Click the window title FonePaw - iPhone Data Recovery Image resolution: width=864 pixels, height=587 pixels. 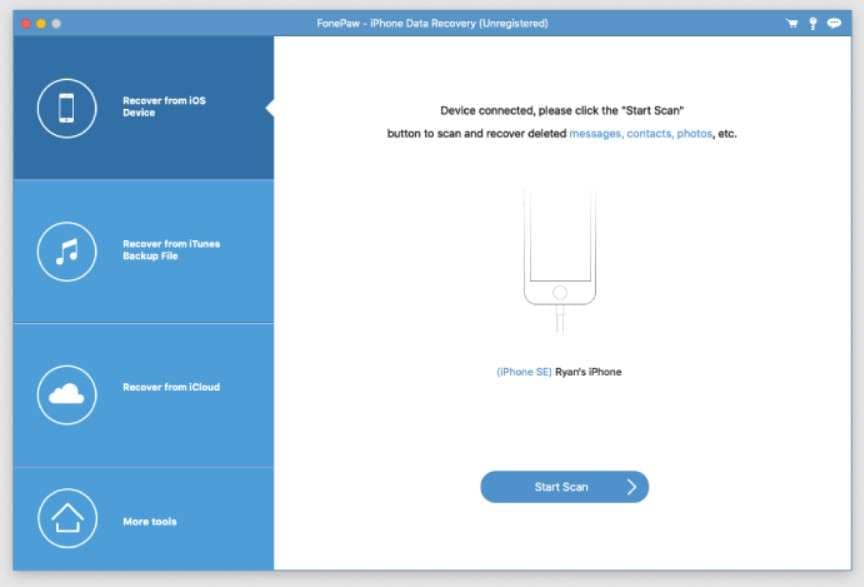click(432, 23)
